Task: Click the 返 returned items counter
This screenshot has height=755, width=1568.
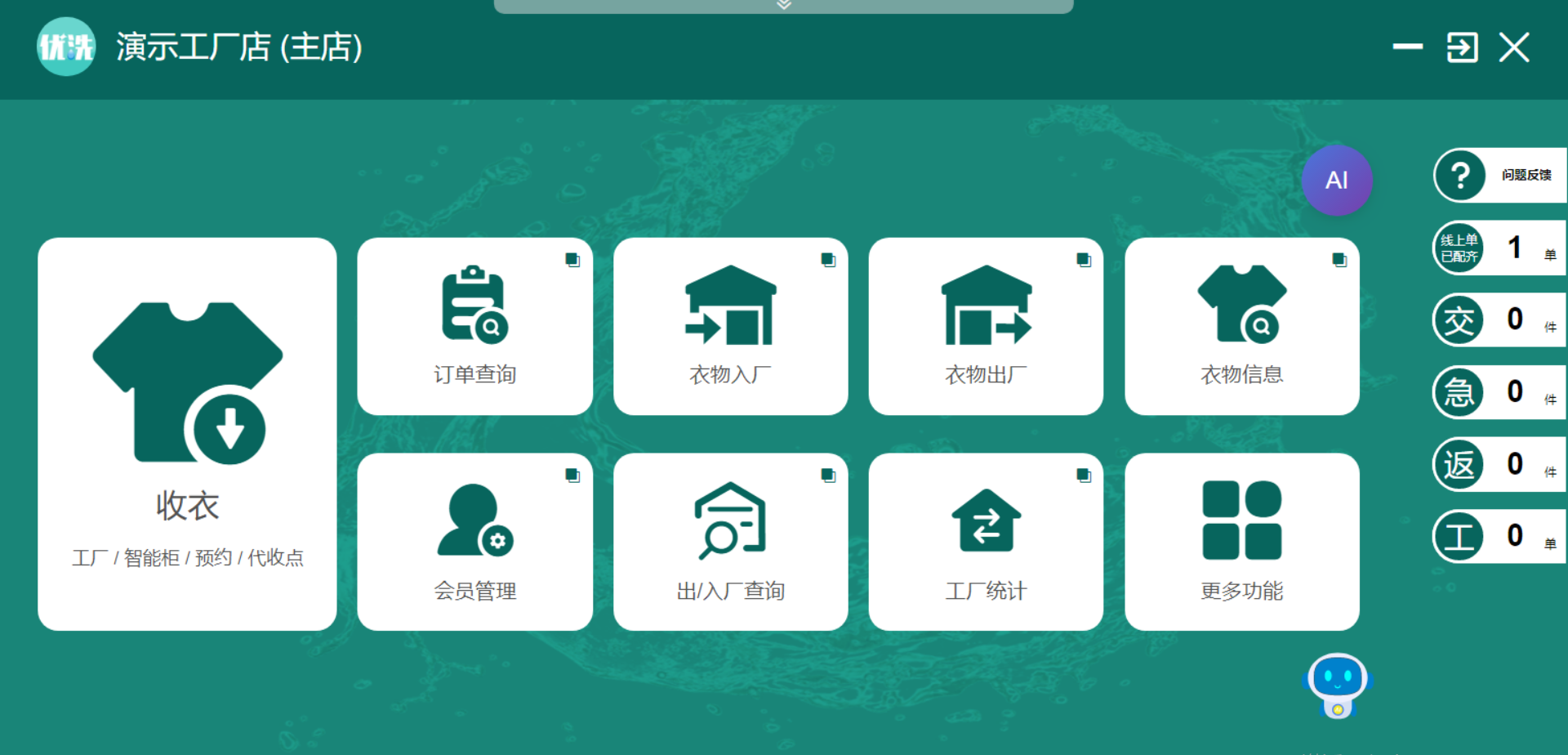Action: click(x=1500, y=464)
